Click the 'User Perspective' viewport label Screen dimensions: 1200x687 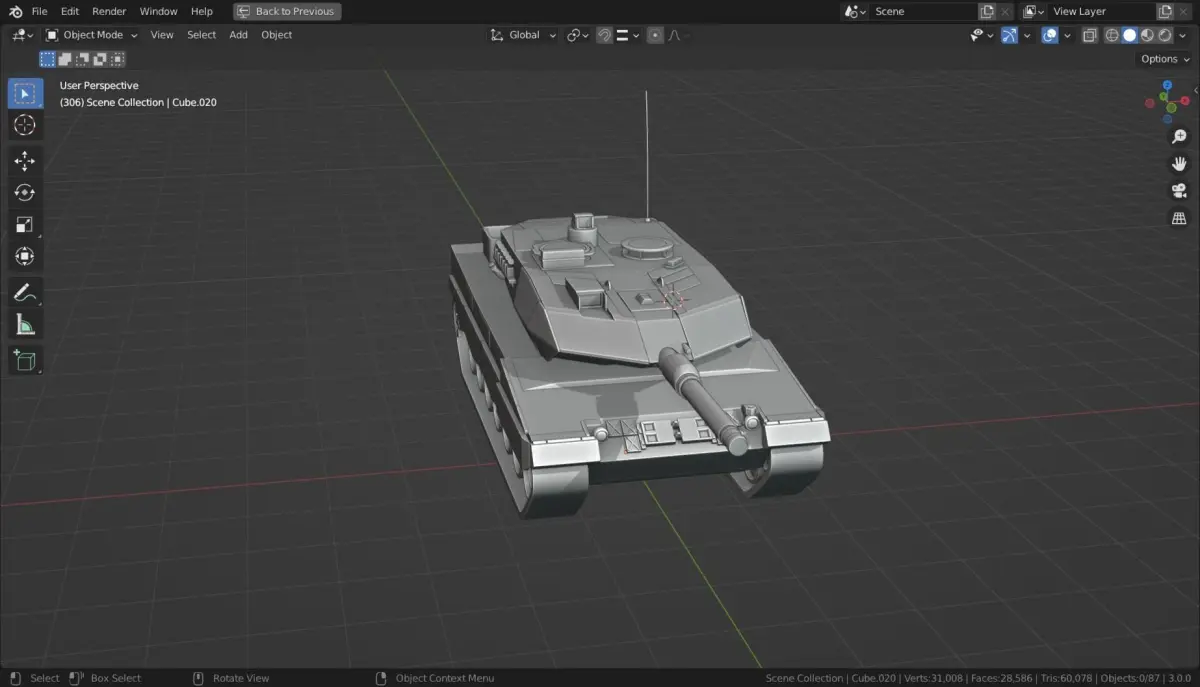(x=99, y=86)
